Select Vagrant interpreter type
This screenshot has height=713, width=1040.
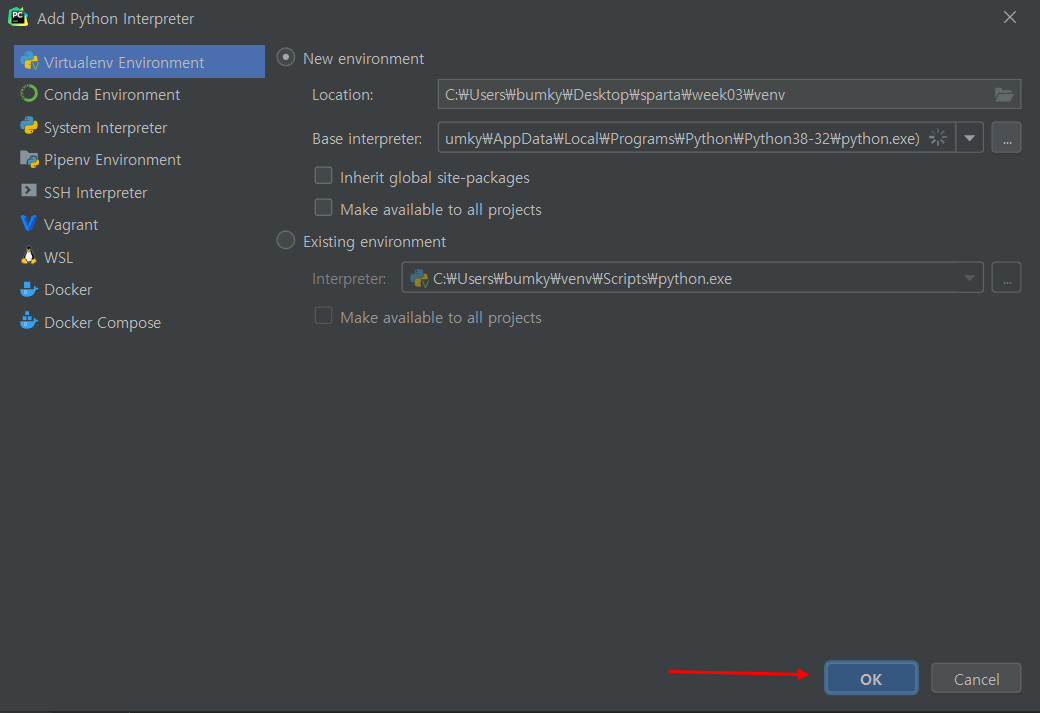click(139, 224)
